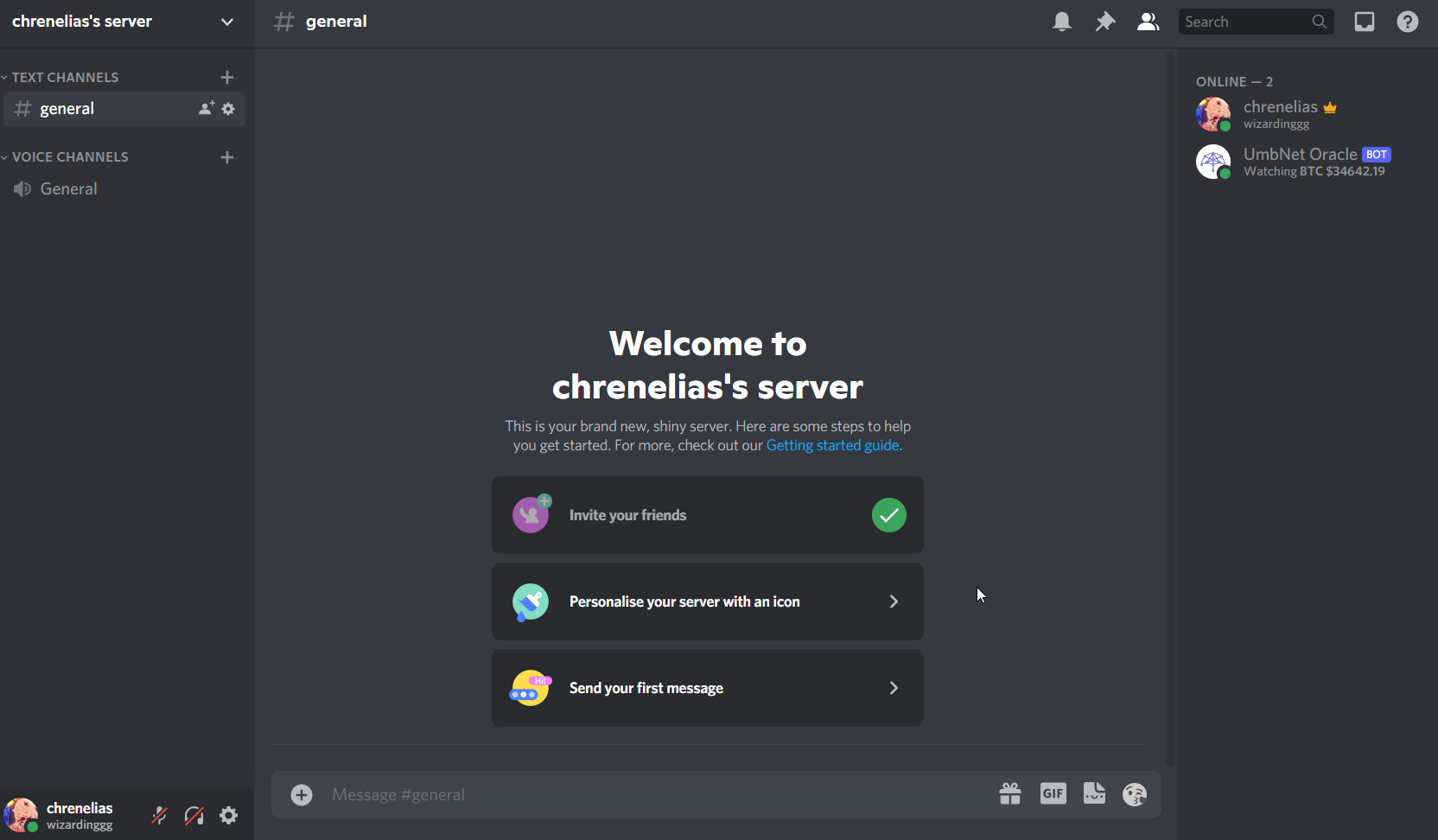Open the help question mark icon
The height and width of the screenshot is (840, 1438).
(1408, 22)
